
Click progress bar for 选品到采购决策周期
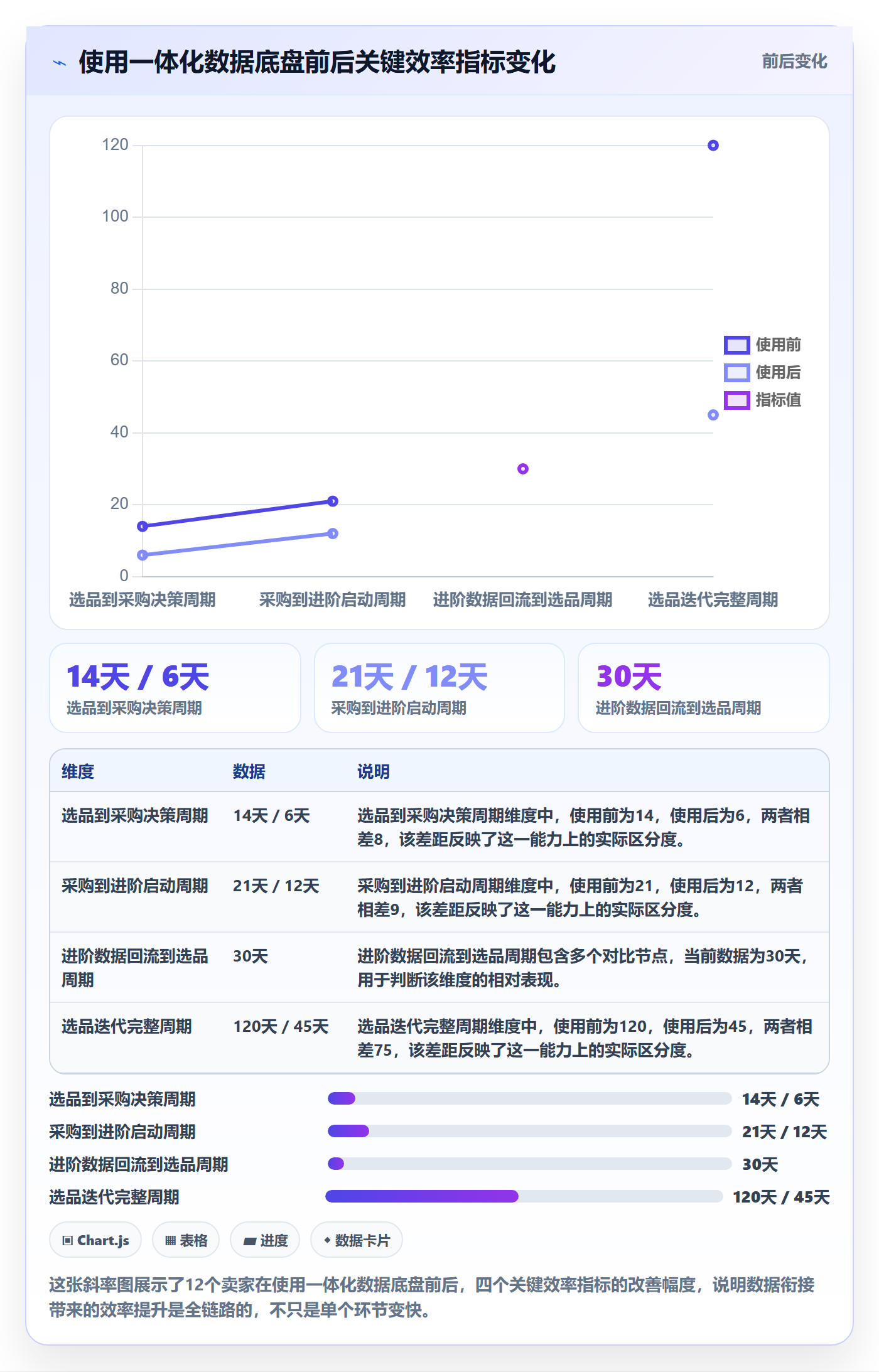529,1098
